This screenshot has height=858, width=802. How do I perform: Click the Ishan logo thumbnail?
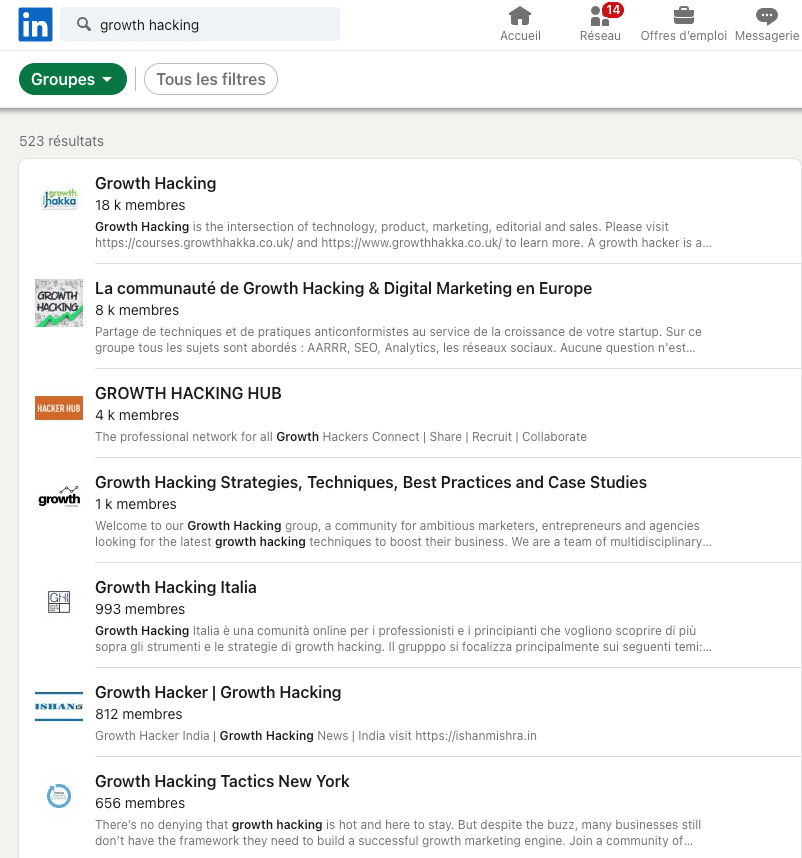click(x=59, y=706)
